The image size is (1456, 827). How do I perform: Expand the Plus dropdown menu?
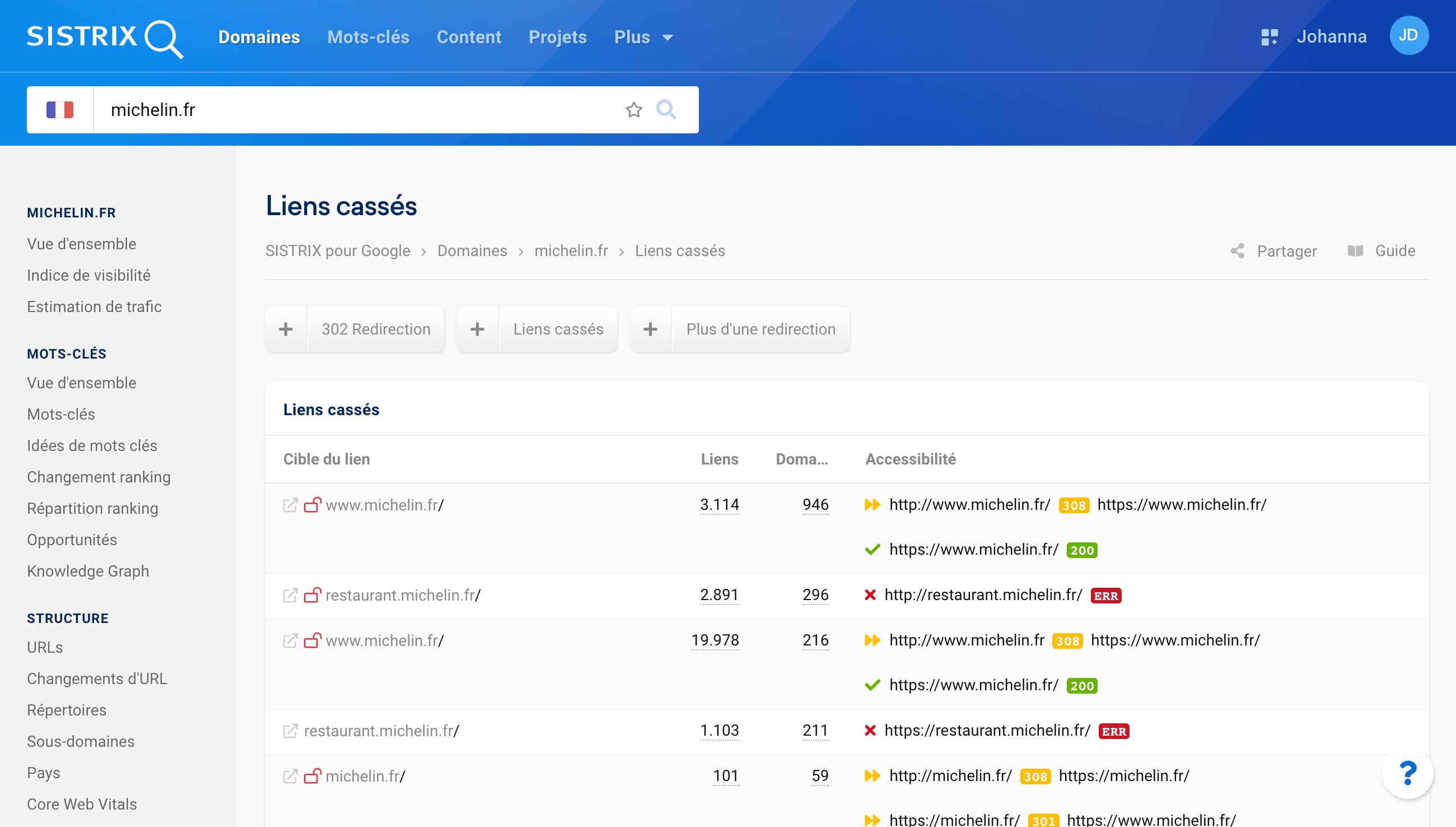point(643,38)
